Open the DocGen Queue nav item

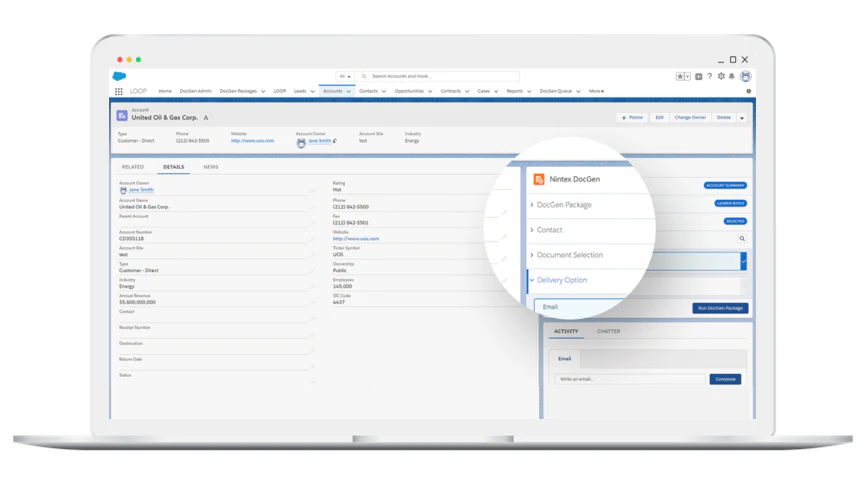(556, 91)
